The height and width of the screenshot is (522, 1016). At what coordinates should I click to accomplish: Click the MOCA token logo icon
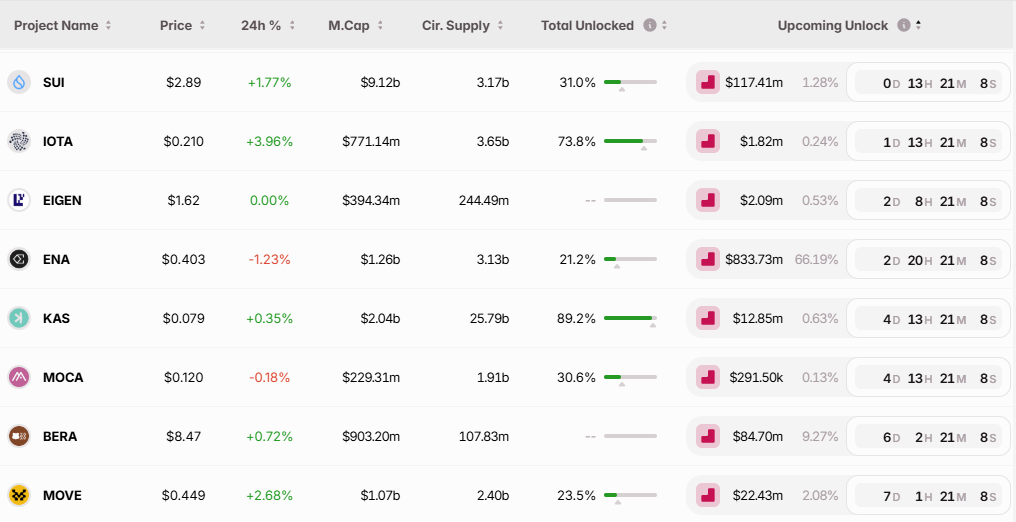pyautogui.click(x=19, y=377)
